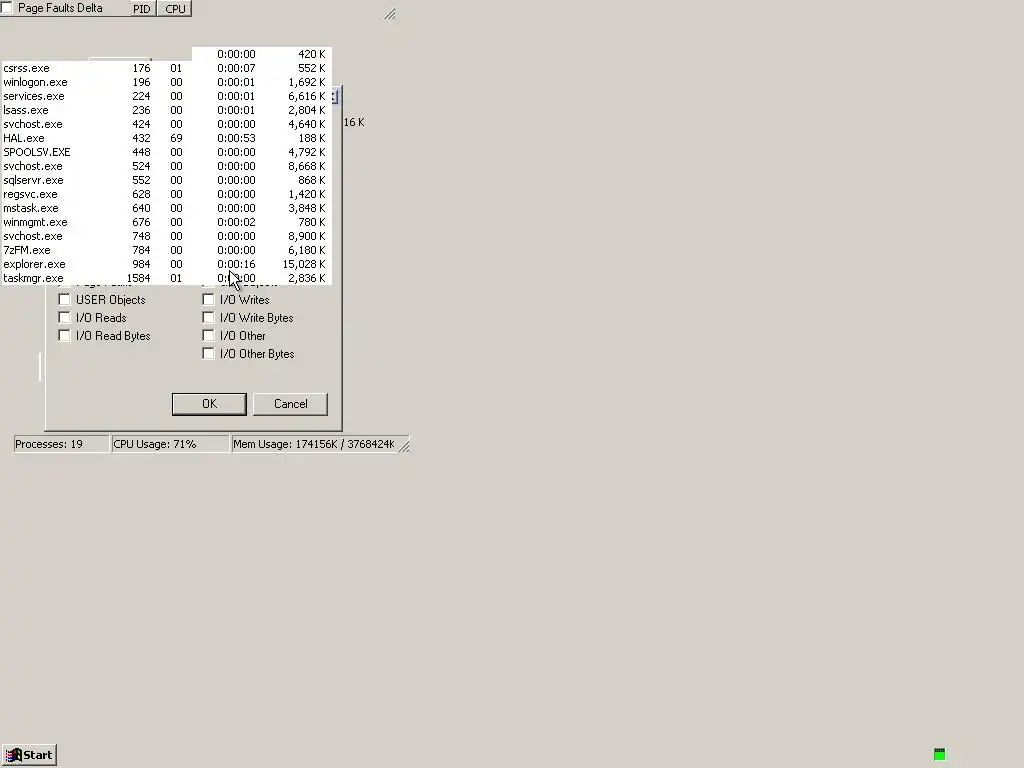Check the I/O Reads option
This screenshot has width=1024, height=768.
click(x=64, y=318)
